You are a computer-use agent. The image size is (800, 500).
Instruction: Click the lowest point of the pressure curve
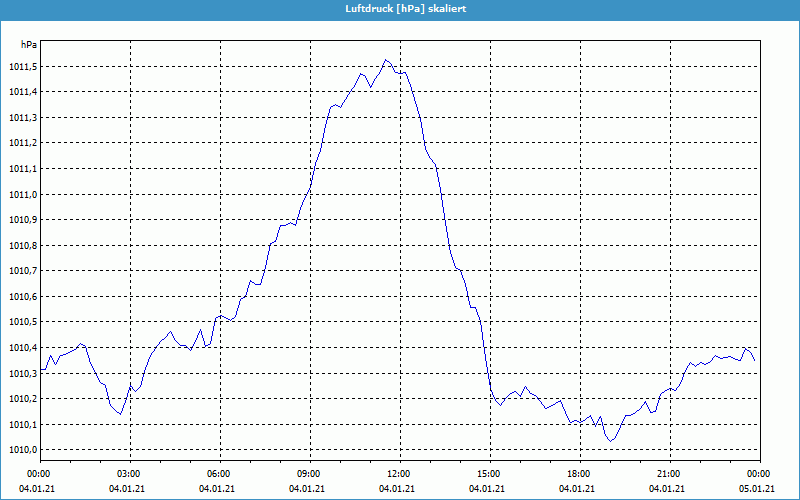tap(609, 440)
